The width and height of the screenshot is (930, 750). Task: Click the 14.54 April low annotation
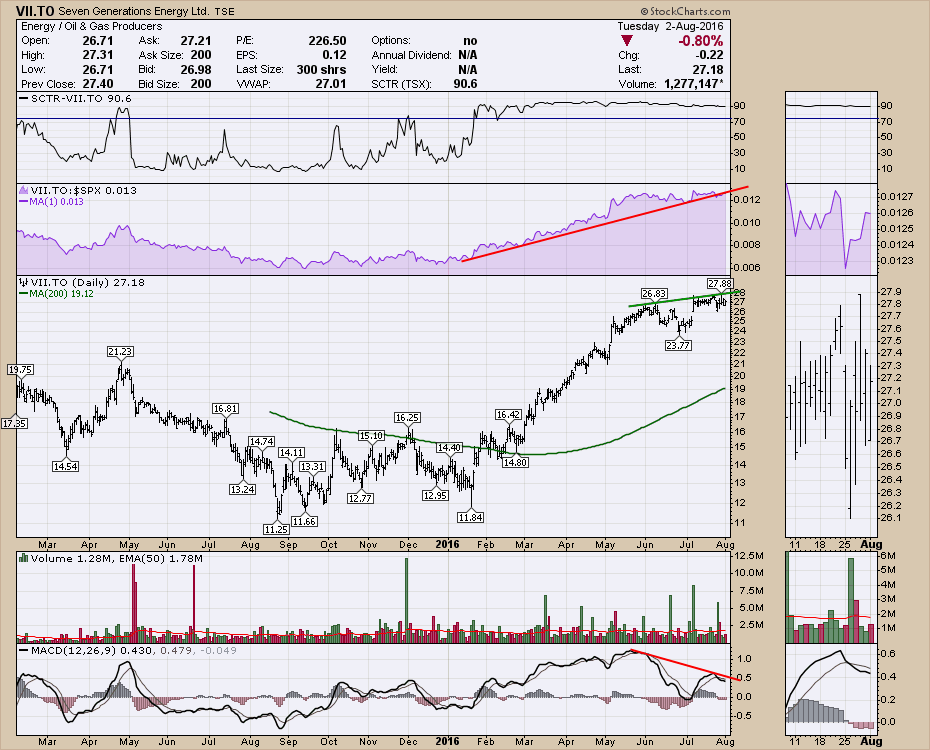point(65,466)
